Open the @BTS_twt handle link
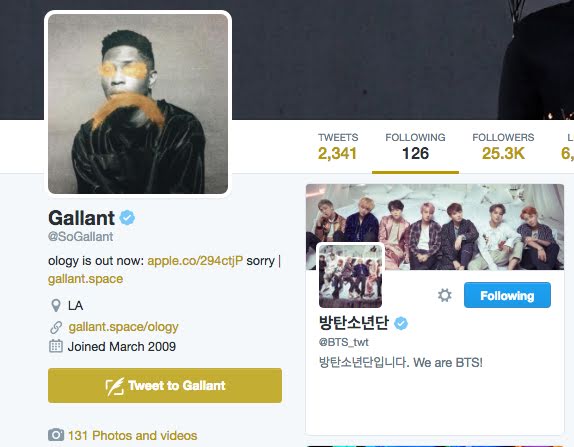 tap(343, 342)
